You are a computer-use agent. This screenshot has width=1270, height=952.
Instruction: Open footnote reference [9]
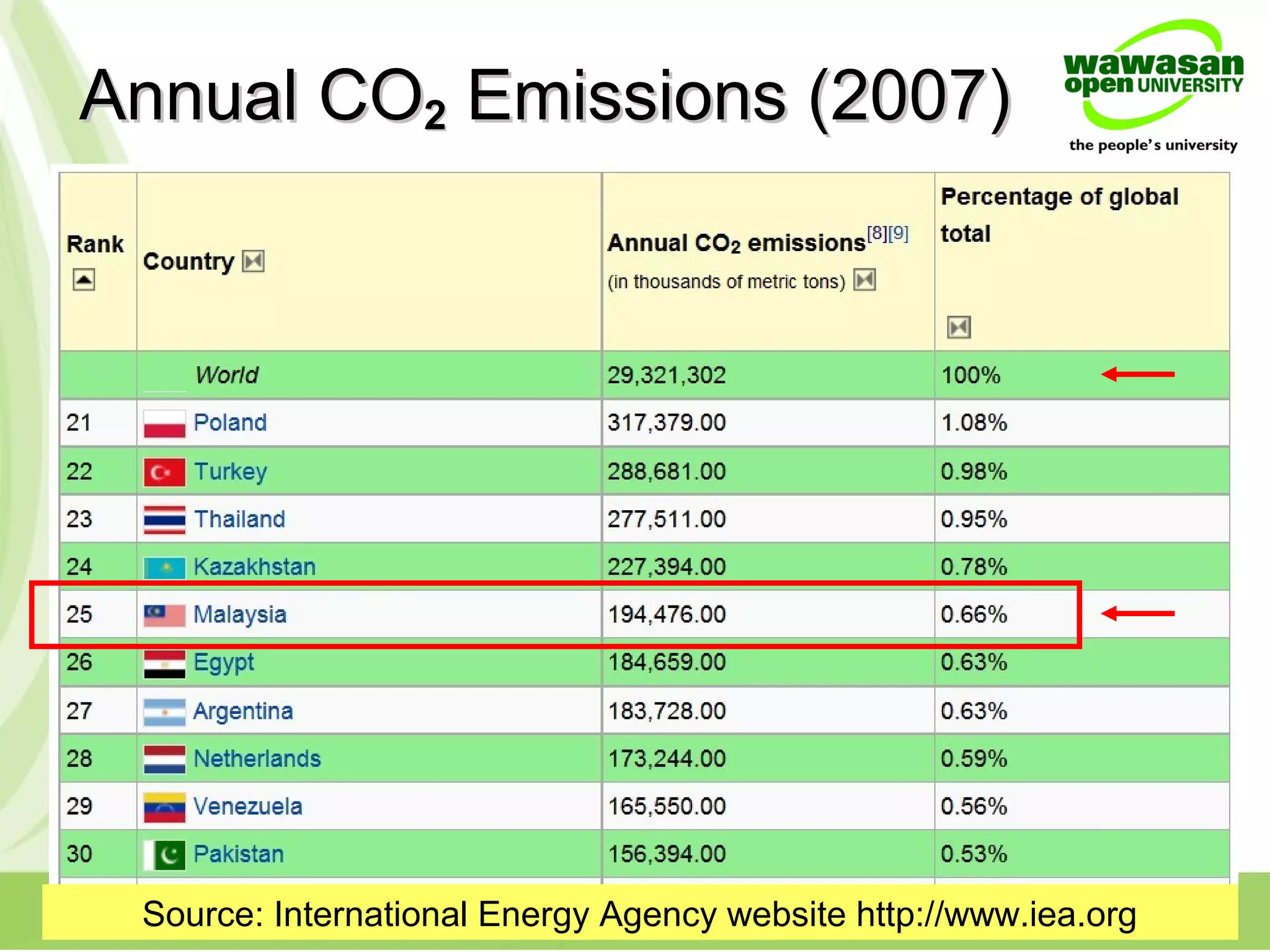coord(899,234)
